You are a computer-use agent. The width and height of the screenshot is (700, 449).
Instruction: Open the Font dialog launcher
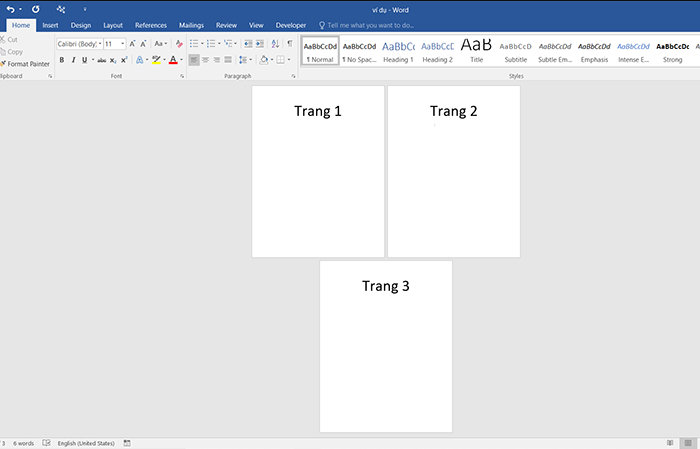[x=182, y=76]
